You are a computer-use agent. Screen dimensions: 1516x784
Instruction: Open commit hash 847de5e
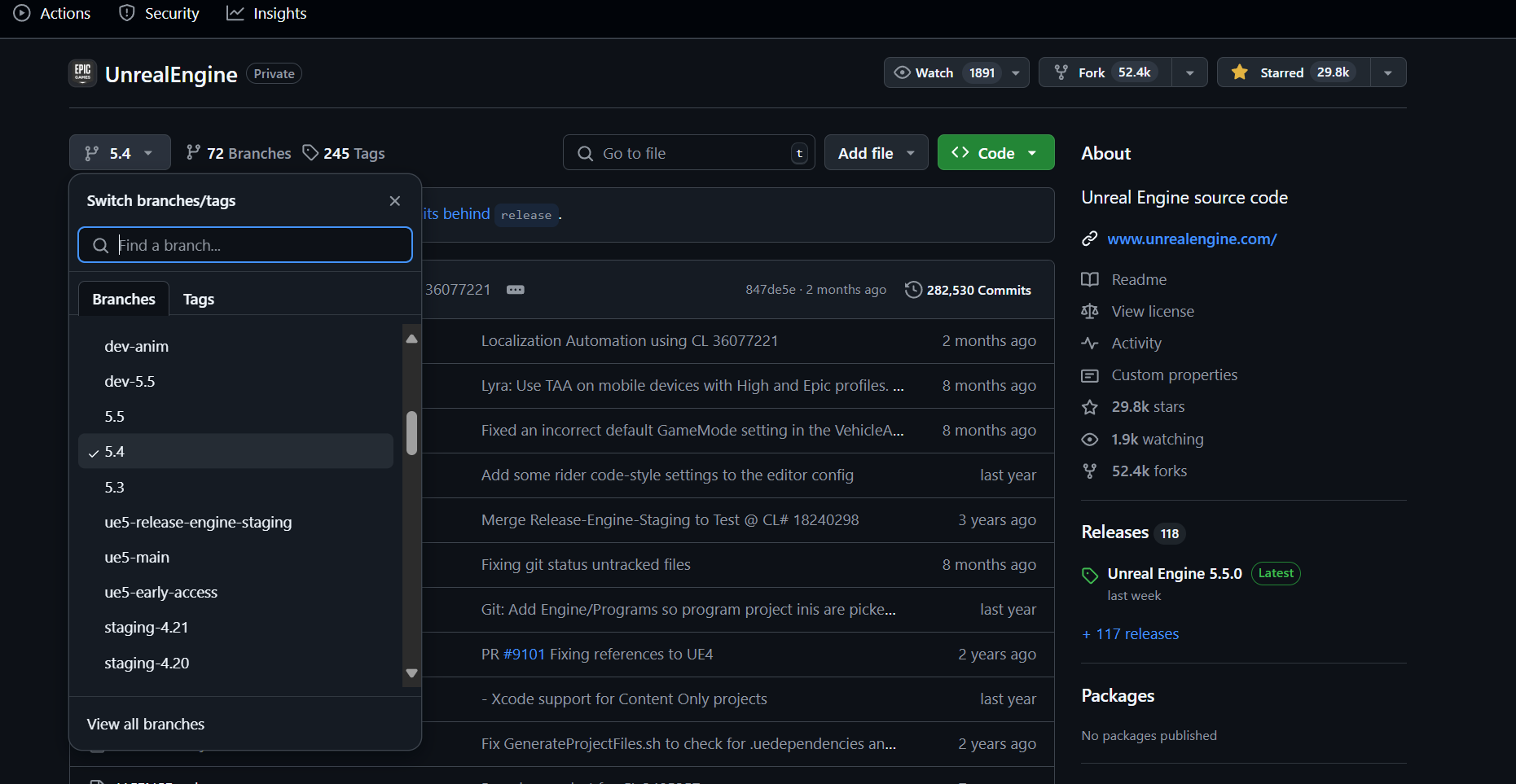pyautogui.click(x=771, y=290)
